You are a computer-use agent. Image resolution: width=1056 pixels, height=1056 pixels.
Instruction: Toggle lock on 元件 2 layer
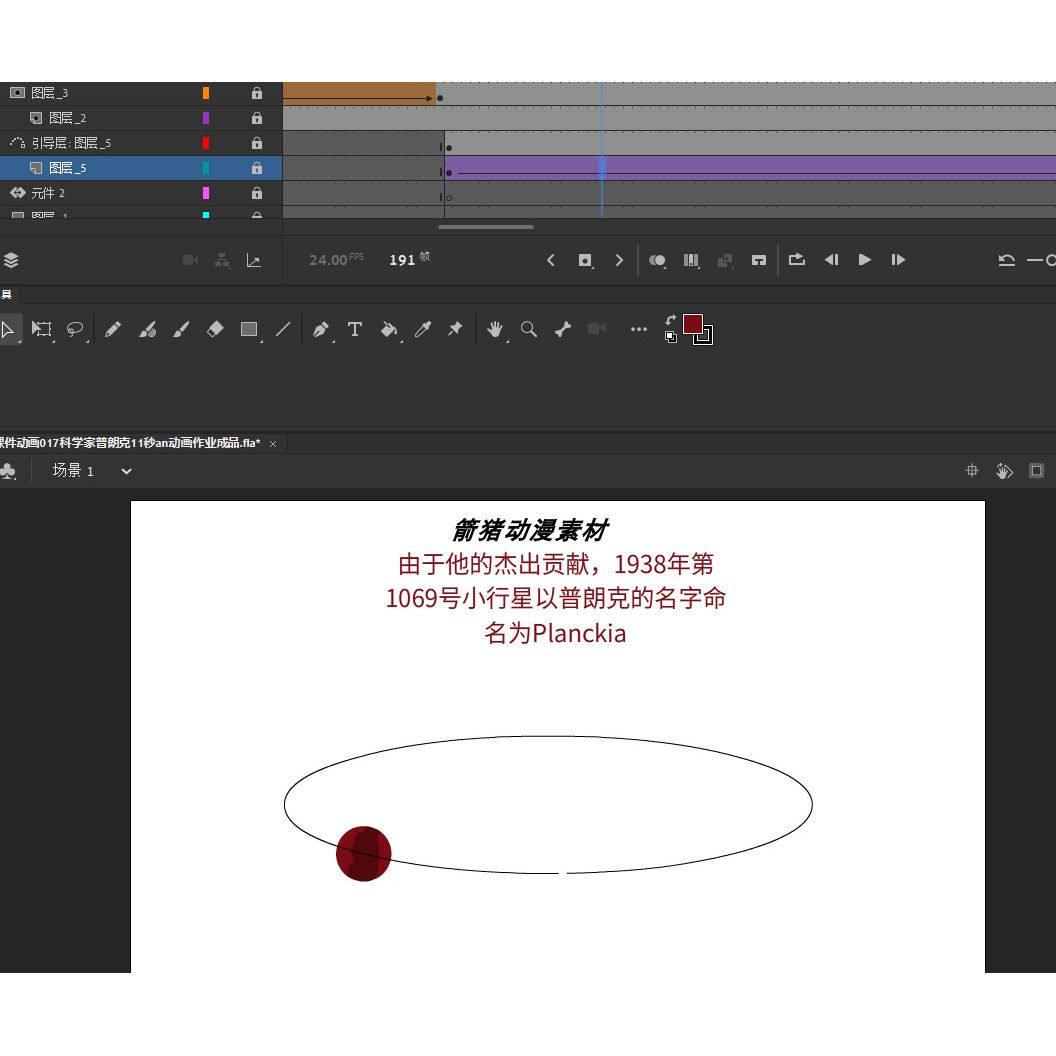click(x=257, y=193)
